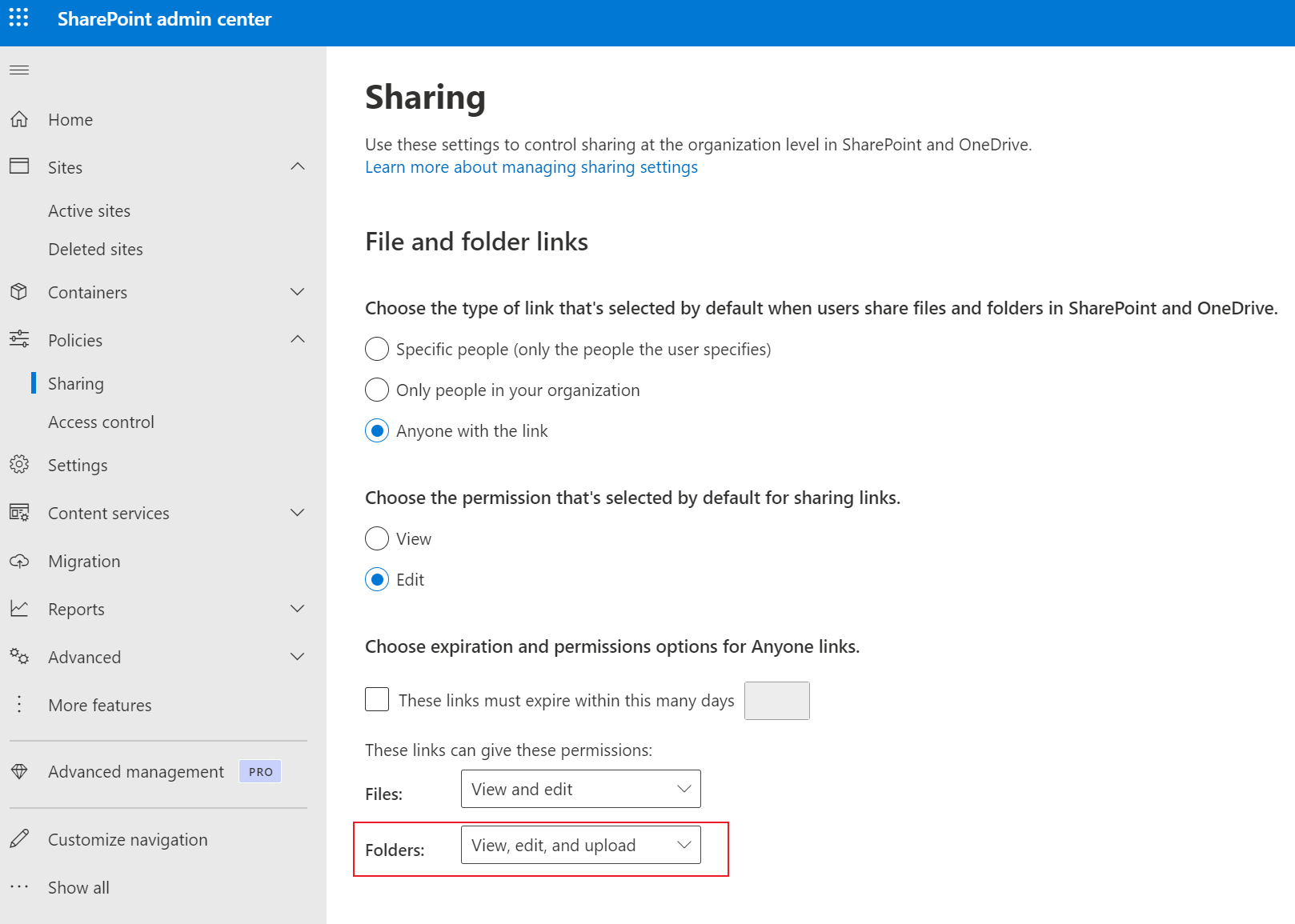Open the Folders permissions dropdown

tap(580, 845)
